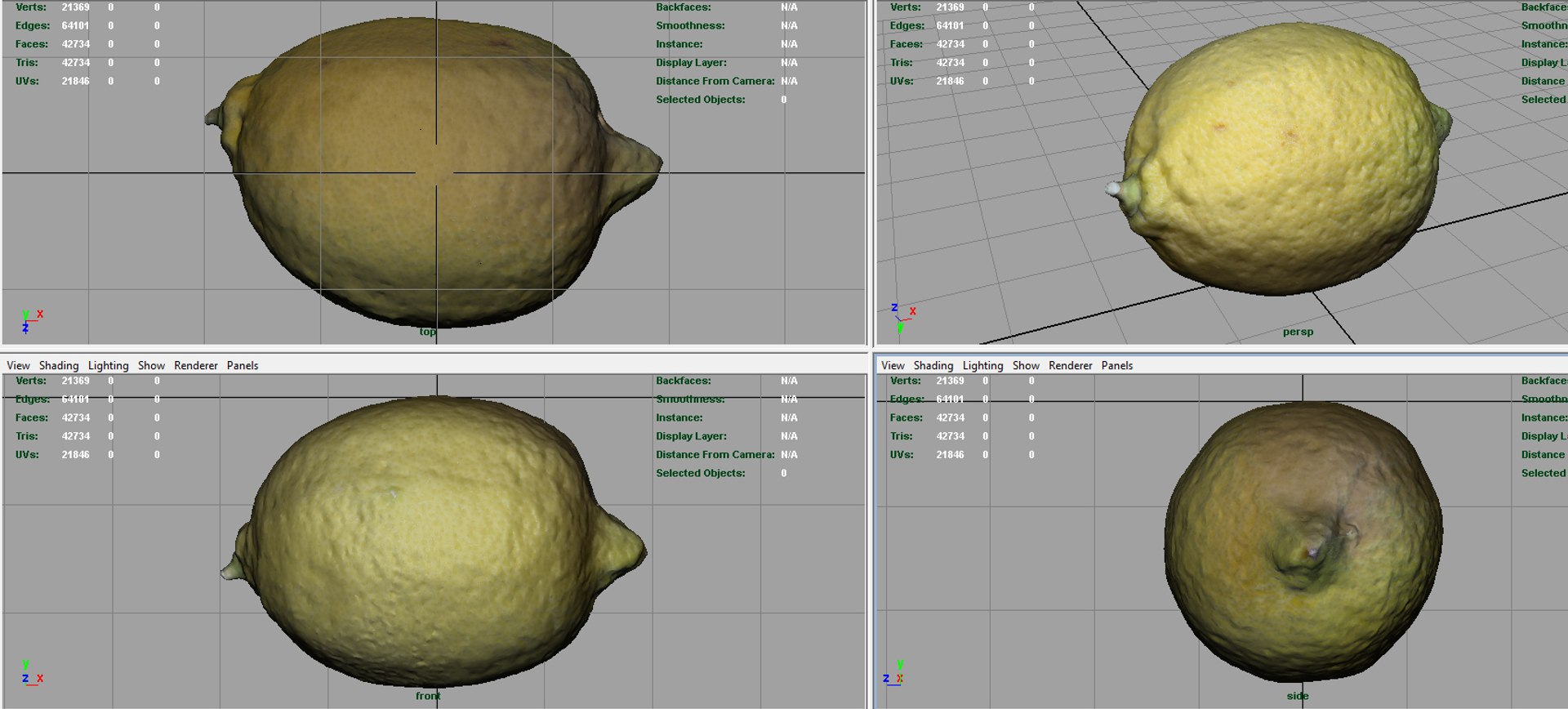Open the Renderer menu above the side view
The height and width of the screenshot is (709, 1568).
(x=1071, y=365)
